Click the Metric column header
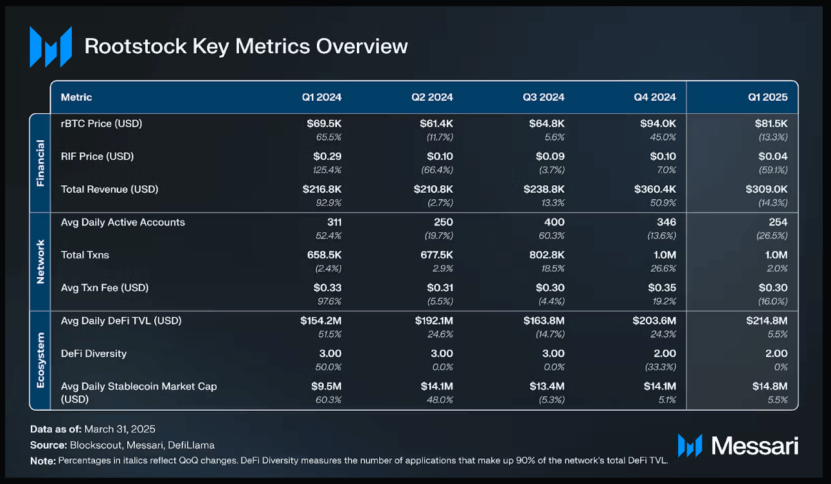This screenshot has width=831, height=484. 78,97
